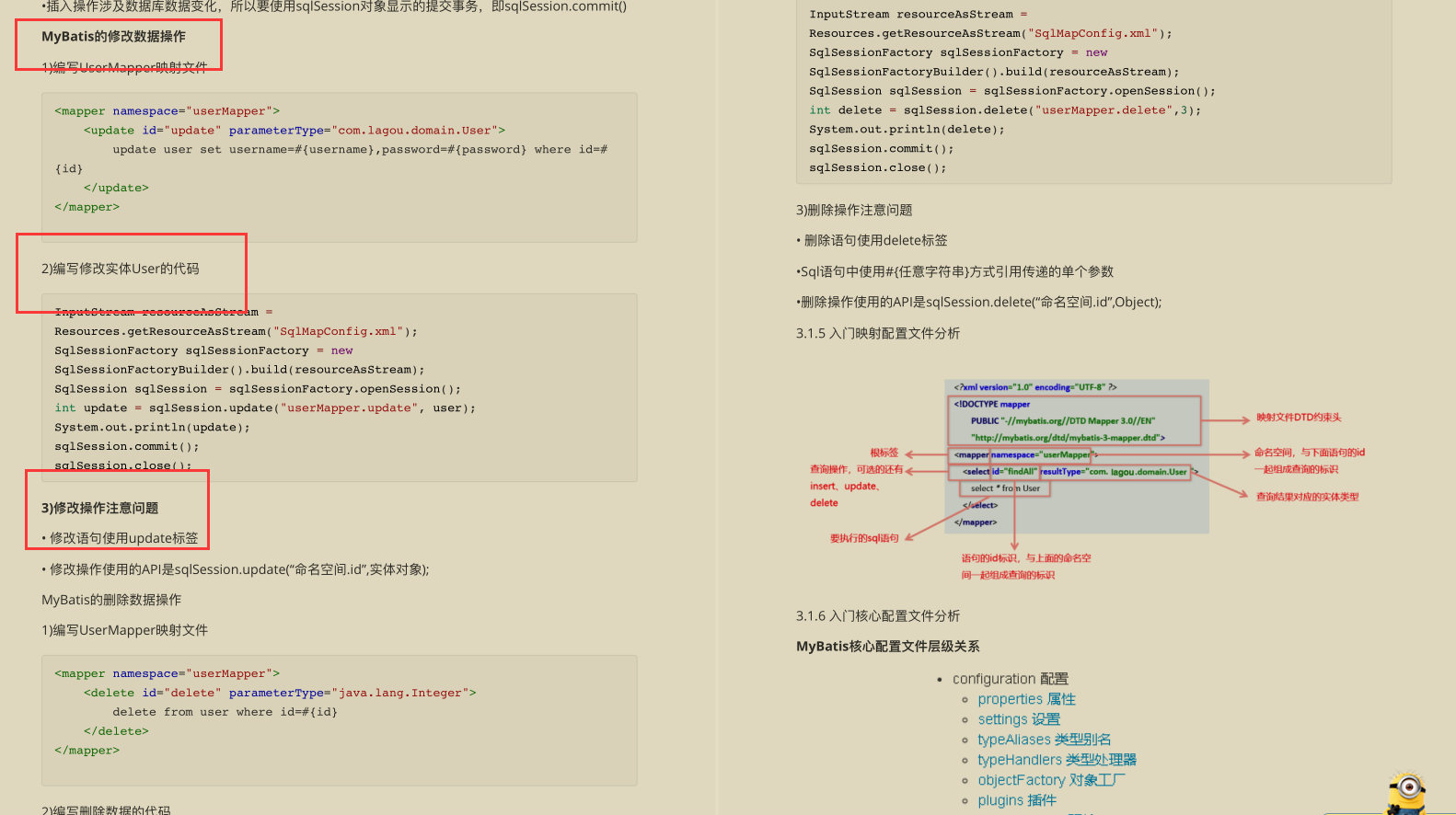
Task: Click the list item configuration 配置
Action: 1011,679
